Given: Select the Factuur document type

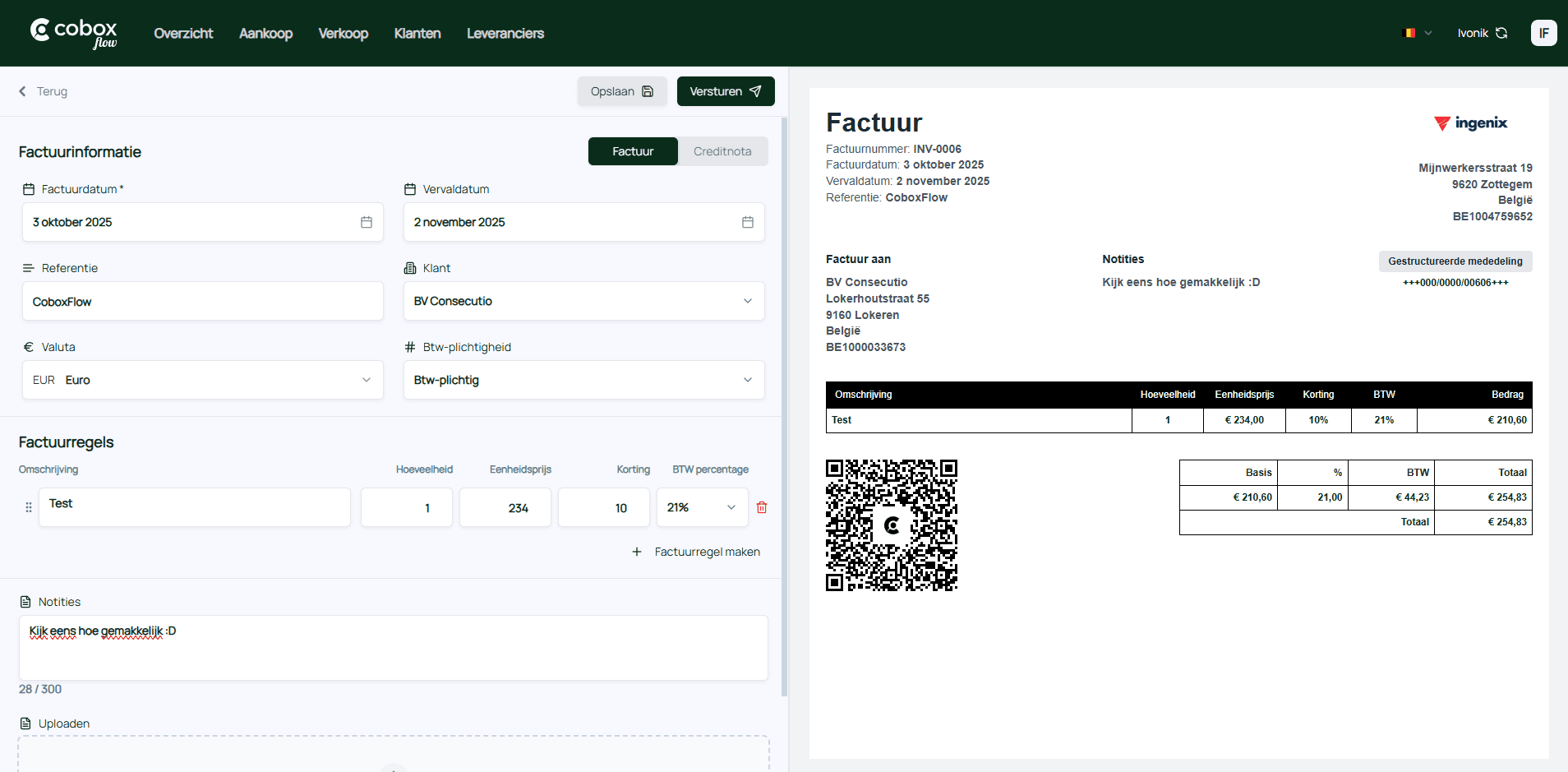Looking at the screenshot, I should [633, 151].
